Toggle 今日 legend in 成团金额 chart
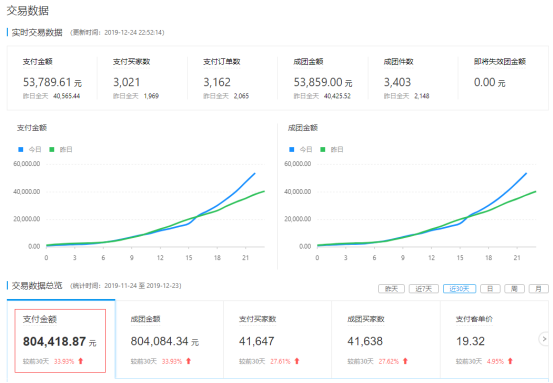553x383 pixels. pos(301,150)
